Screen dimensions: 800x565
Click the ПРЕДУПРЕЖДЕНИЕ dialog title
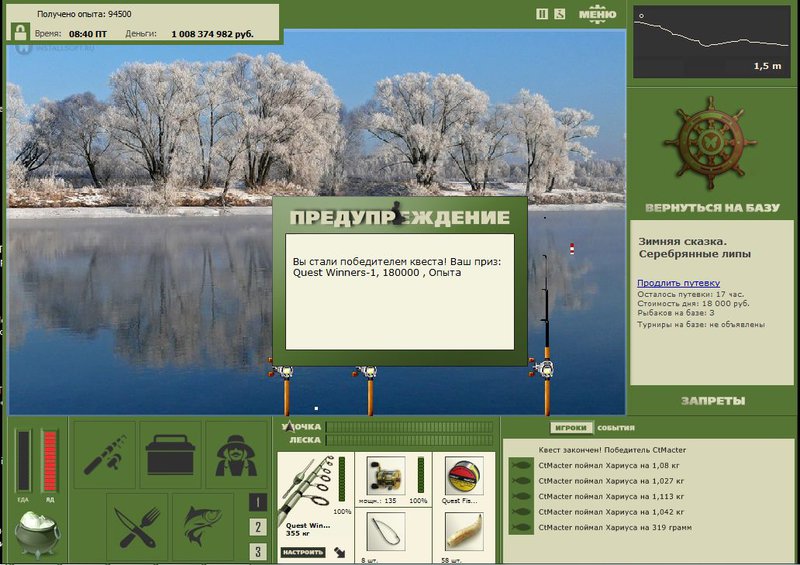point(399,217)
